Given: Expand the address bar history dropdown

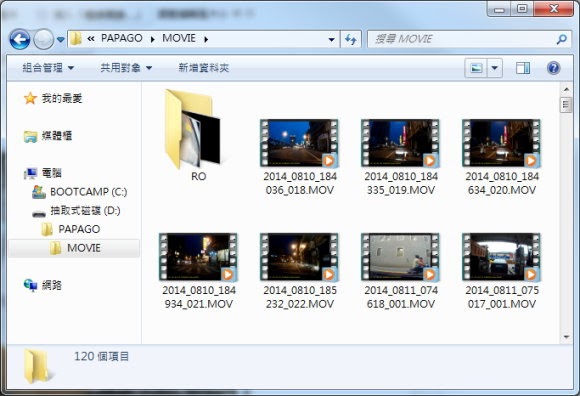Looking at the screenshot, I should coord(331,39).
